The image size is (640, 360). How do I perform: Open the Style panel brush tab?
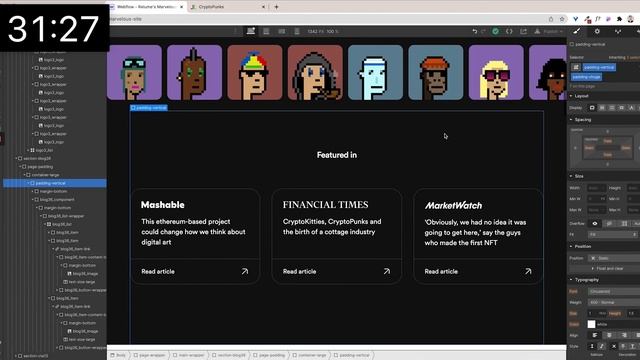pos(577,31)
